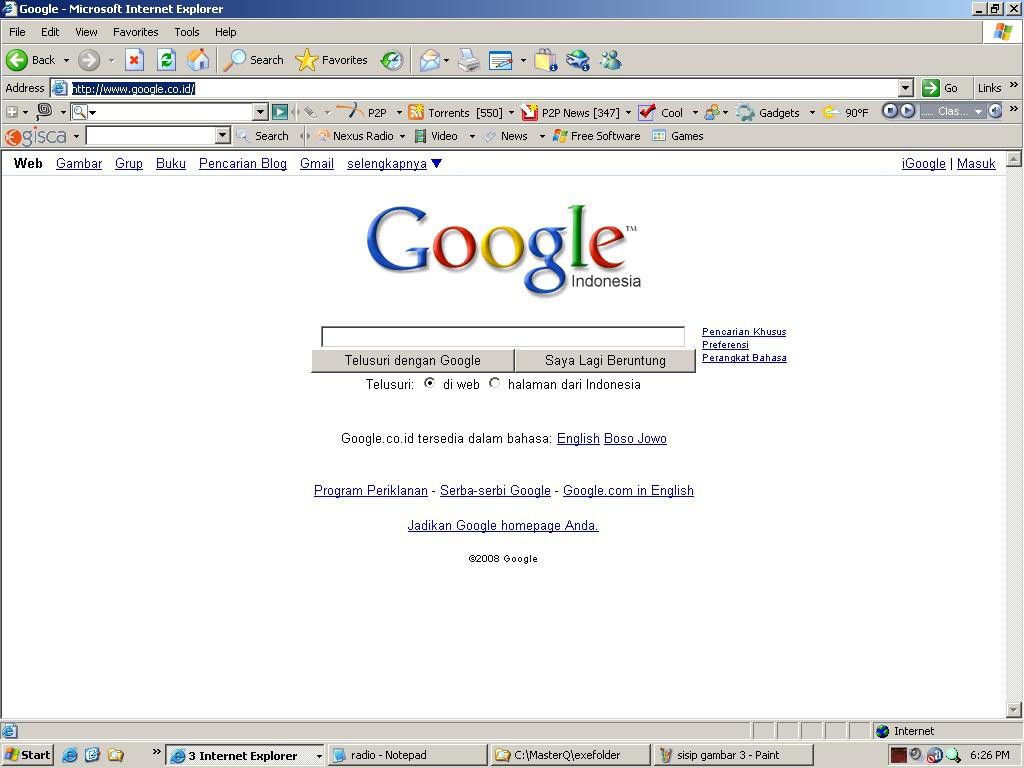Expand the Address bar dropdown arrow
Screen dimensions: 1024x768
905,88
